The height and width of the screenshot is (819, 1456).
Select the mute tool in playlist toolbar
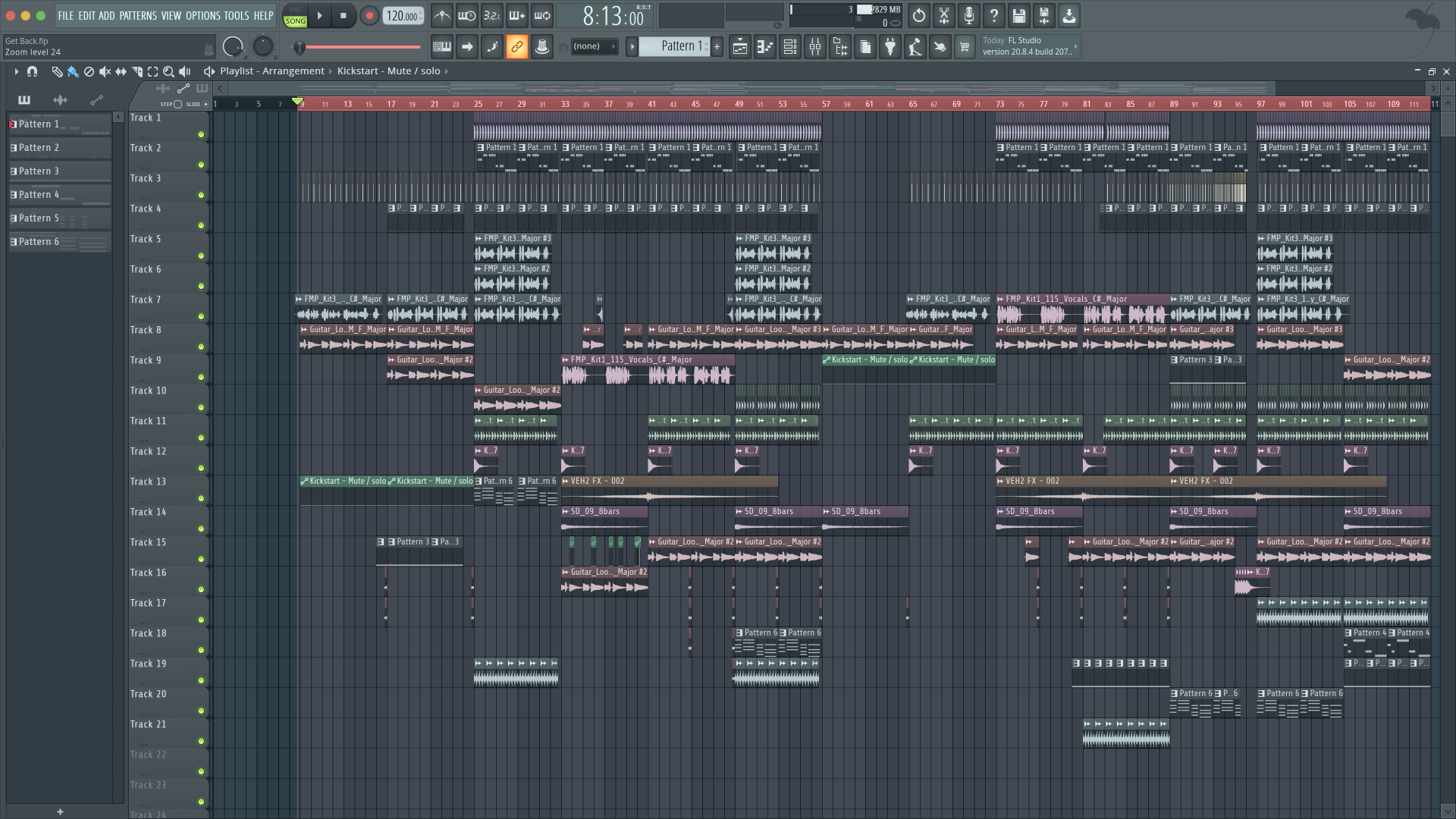(105, 71)
